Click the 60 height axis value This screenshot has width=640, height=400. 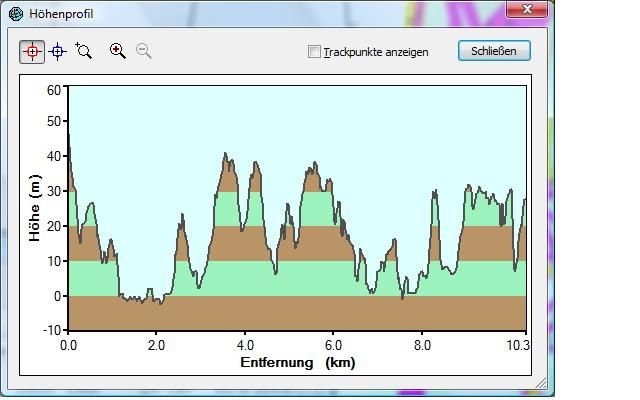[53, 90]
